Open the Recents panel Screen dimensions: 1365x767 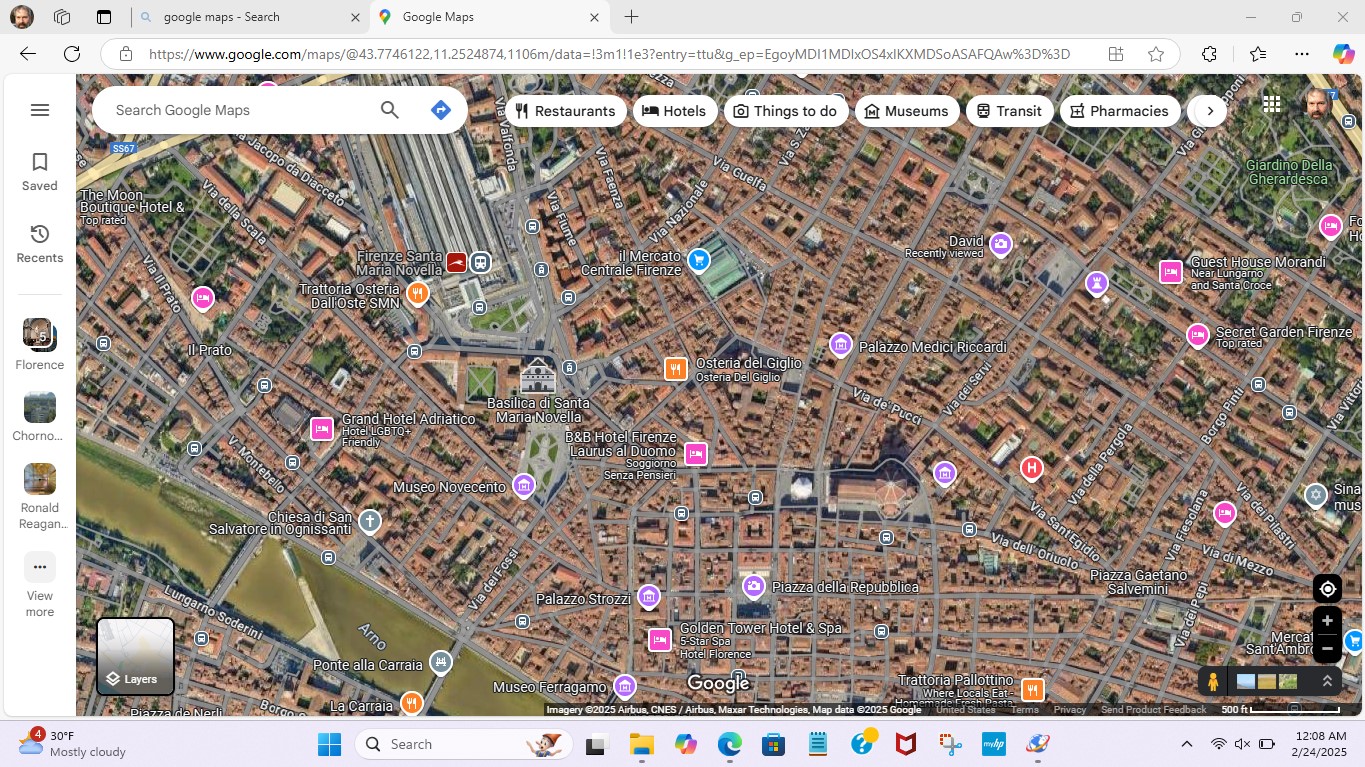click(40, 244)
